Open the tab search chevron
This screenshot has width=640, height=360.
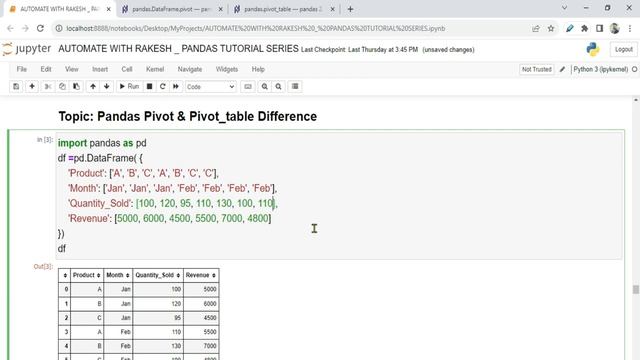click(564, 8)
